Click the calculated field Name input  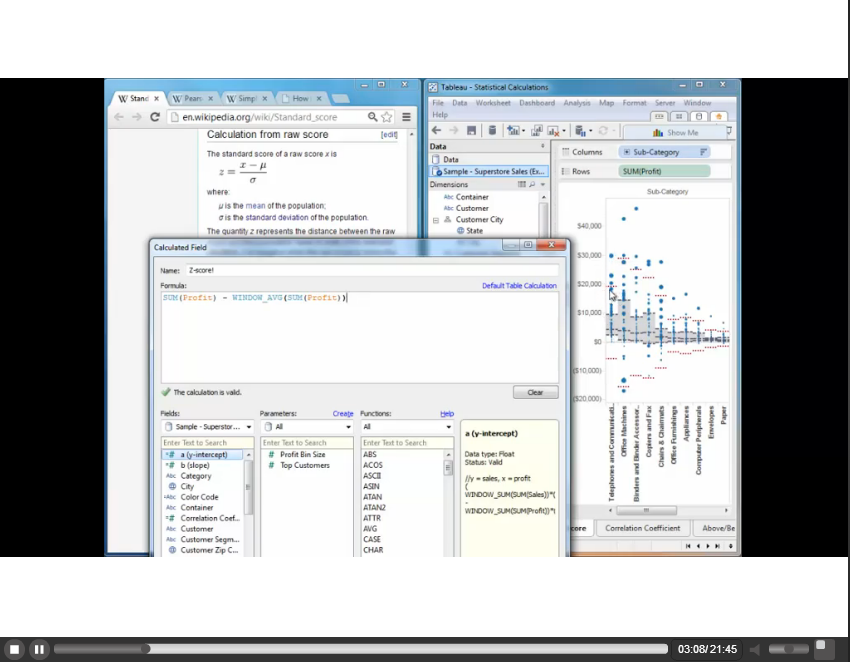[x=370, y=270]
